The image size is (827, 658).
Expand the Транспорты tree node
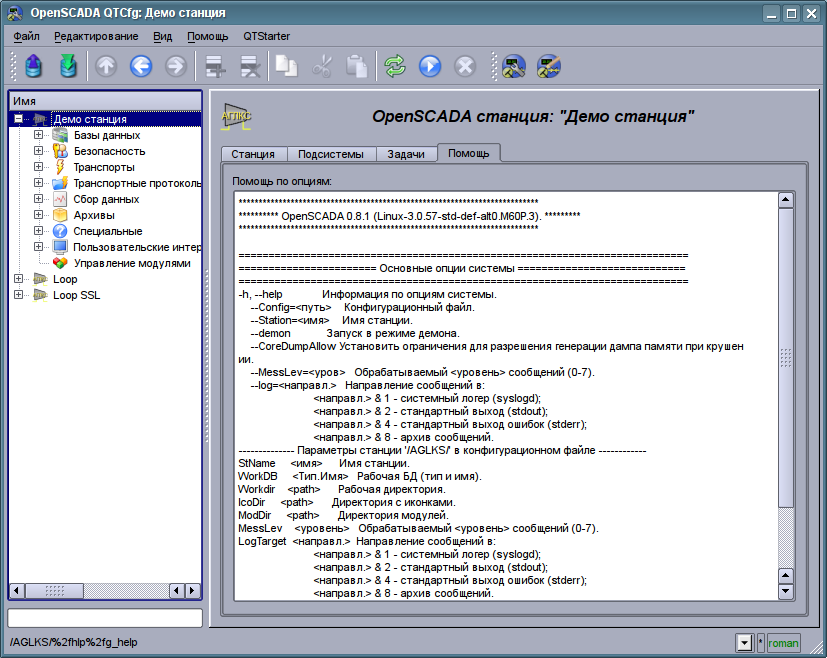click(38, 167)
